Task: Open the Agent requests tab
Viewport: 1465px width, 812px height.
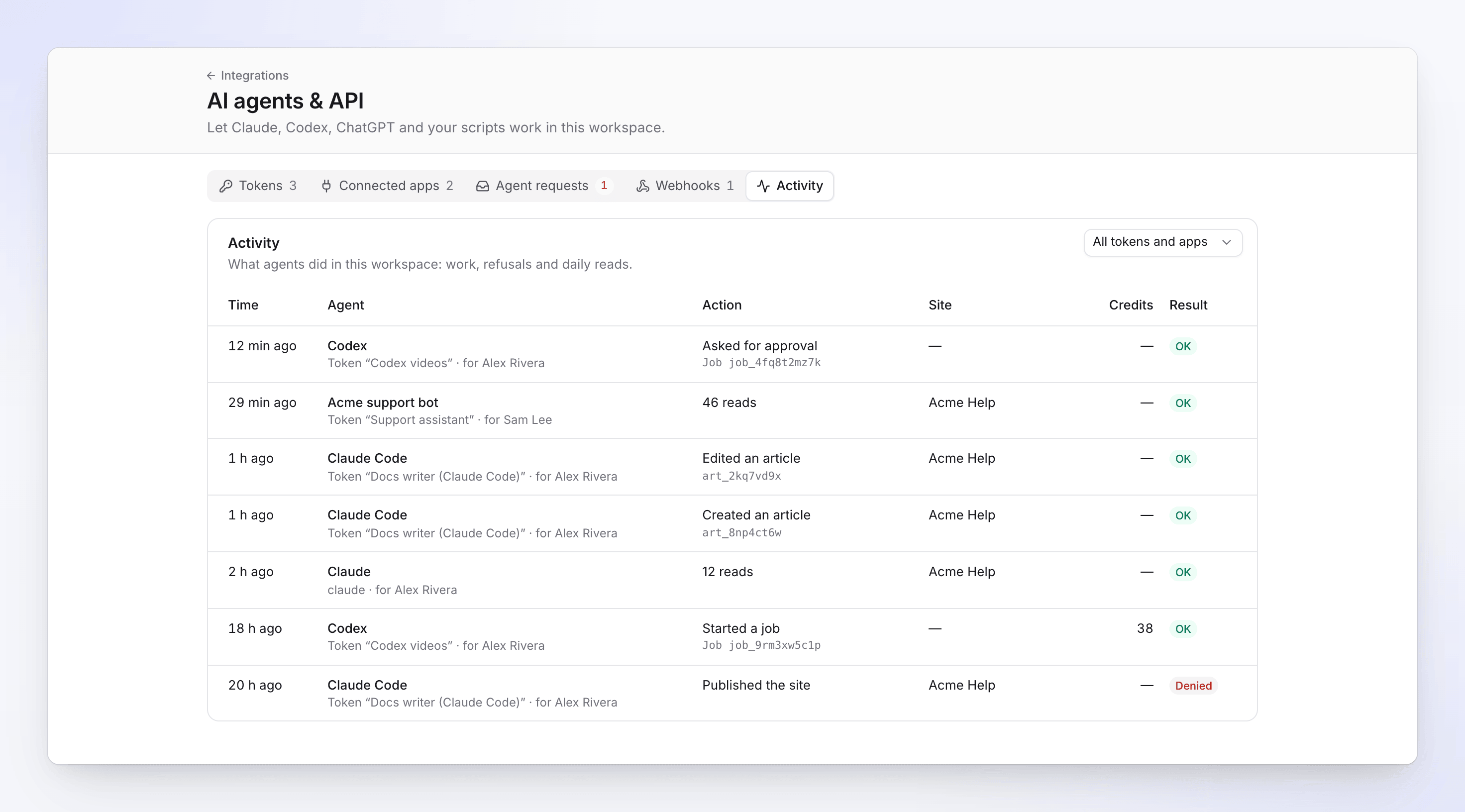Action: [545, 186]
